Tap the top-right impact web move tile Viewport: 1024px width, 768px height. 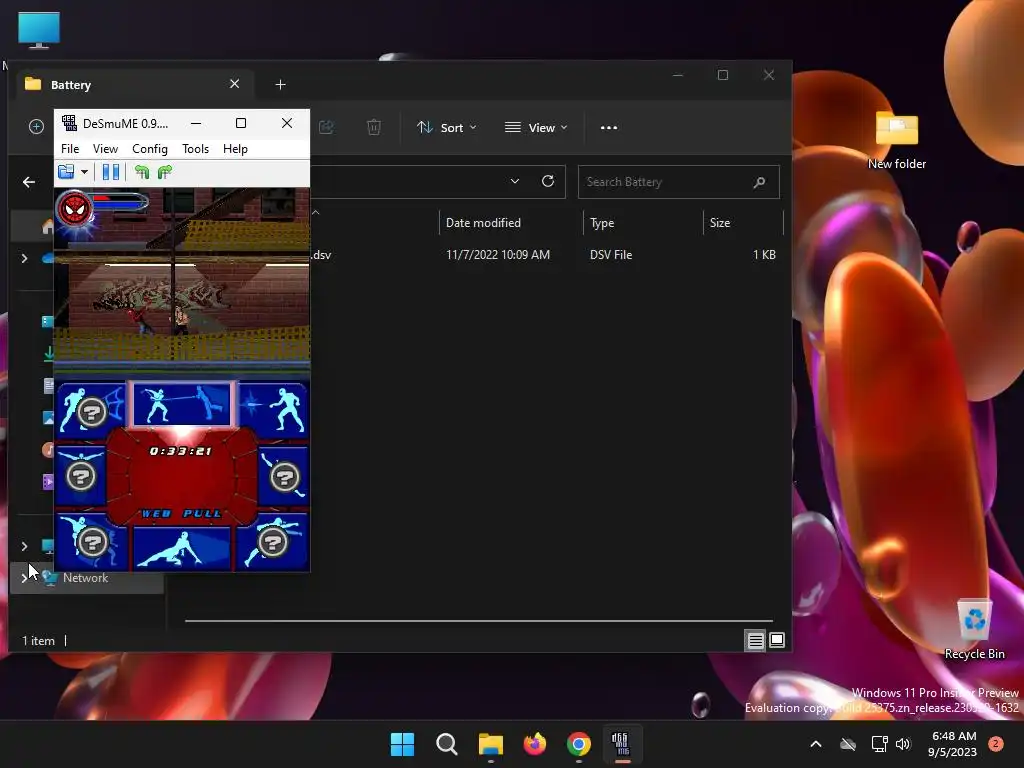(x=273, y=408)
